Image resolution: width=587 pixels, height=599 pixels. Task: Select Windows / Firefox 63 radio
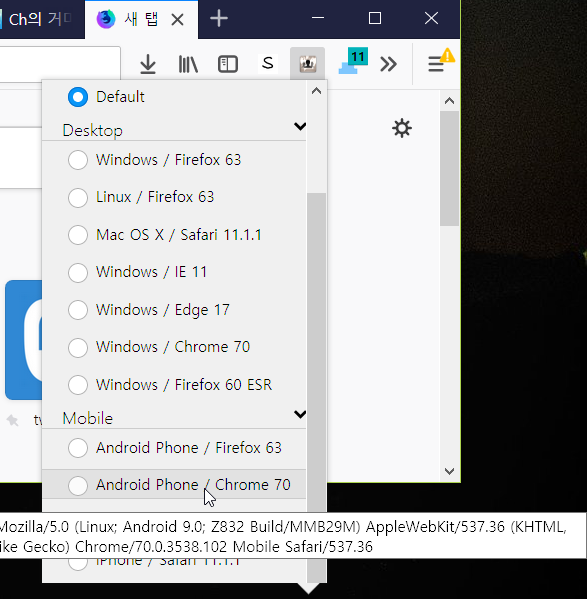click(78, 160)
